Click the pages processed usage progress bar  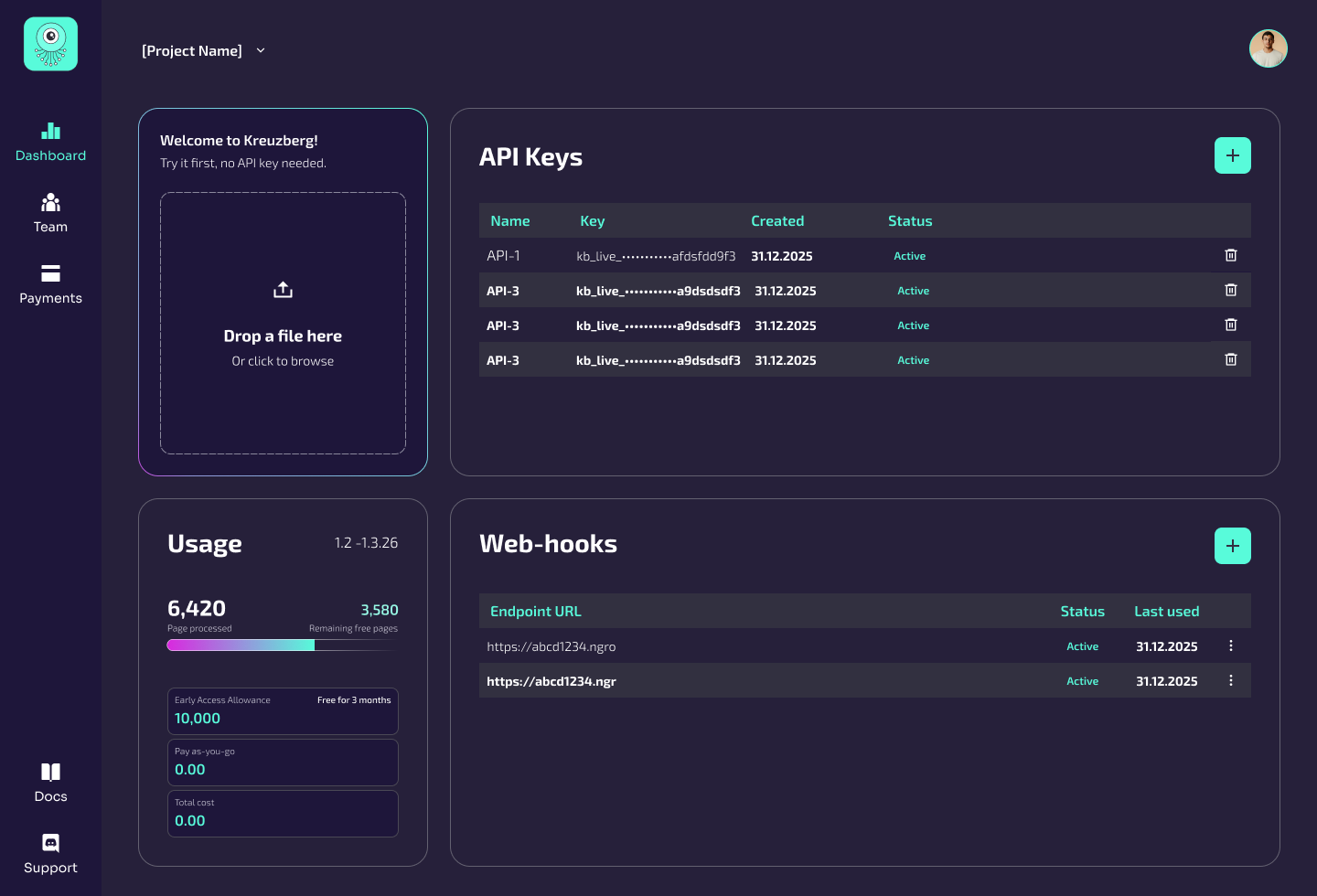pos(283,645)
